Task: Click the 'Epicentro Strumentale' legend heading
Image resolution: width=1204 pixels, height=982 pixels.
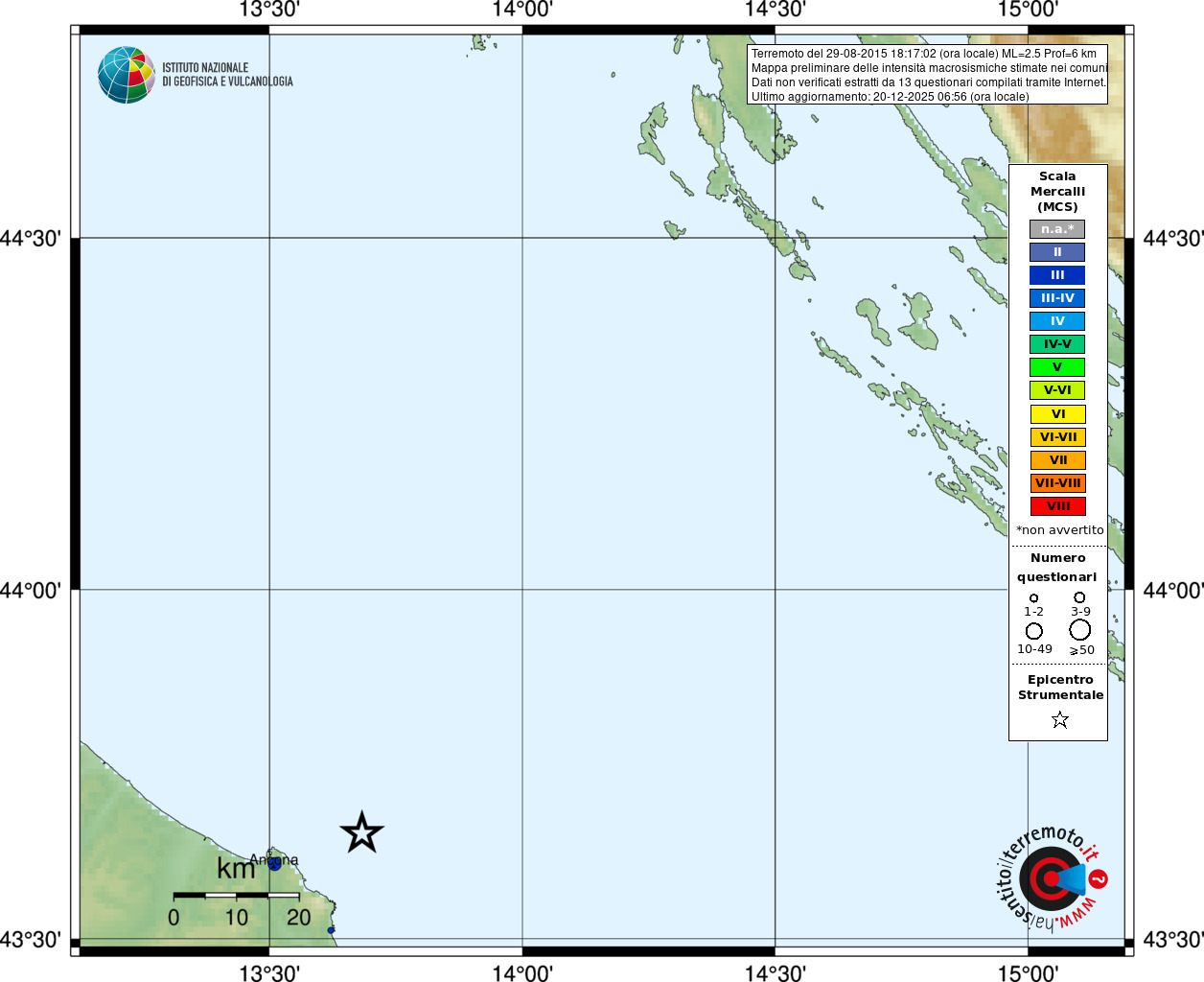Action: pyautogui.click(x=1060, y=688)
